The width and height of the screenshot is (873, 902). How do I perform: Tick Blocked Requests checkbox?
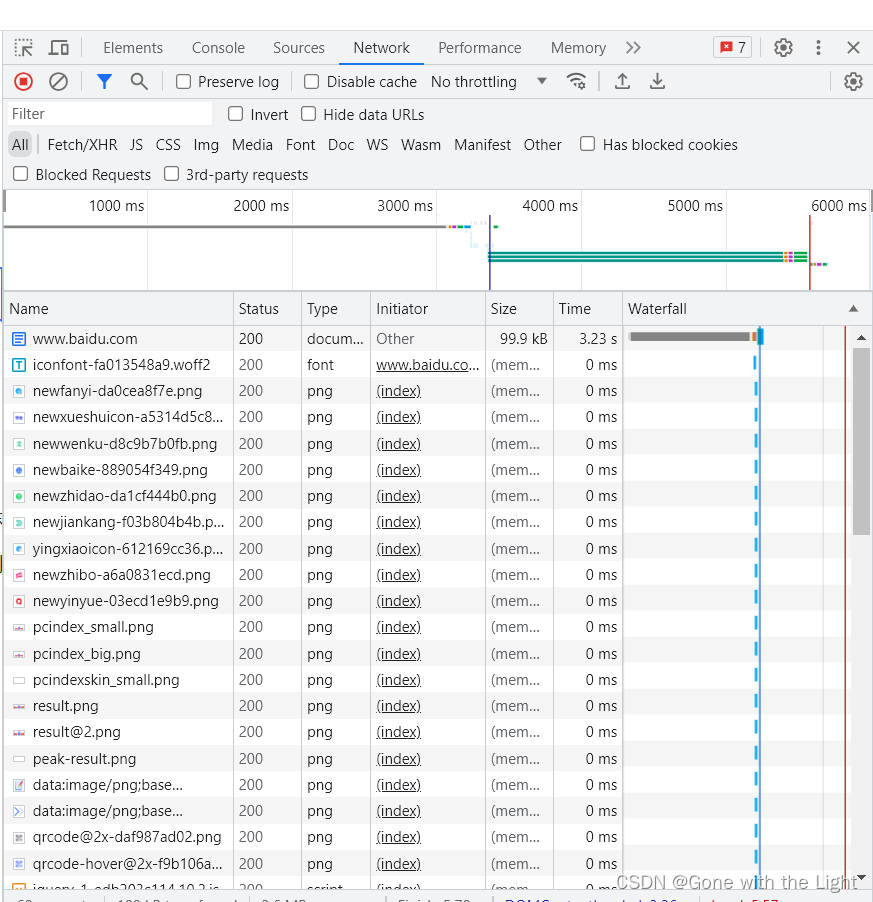21,174
